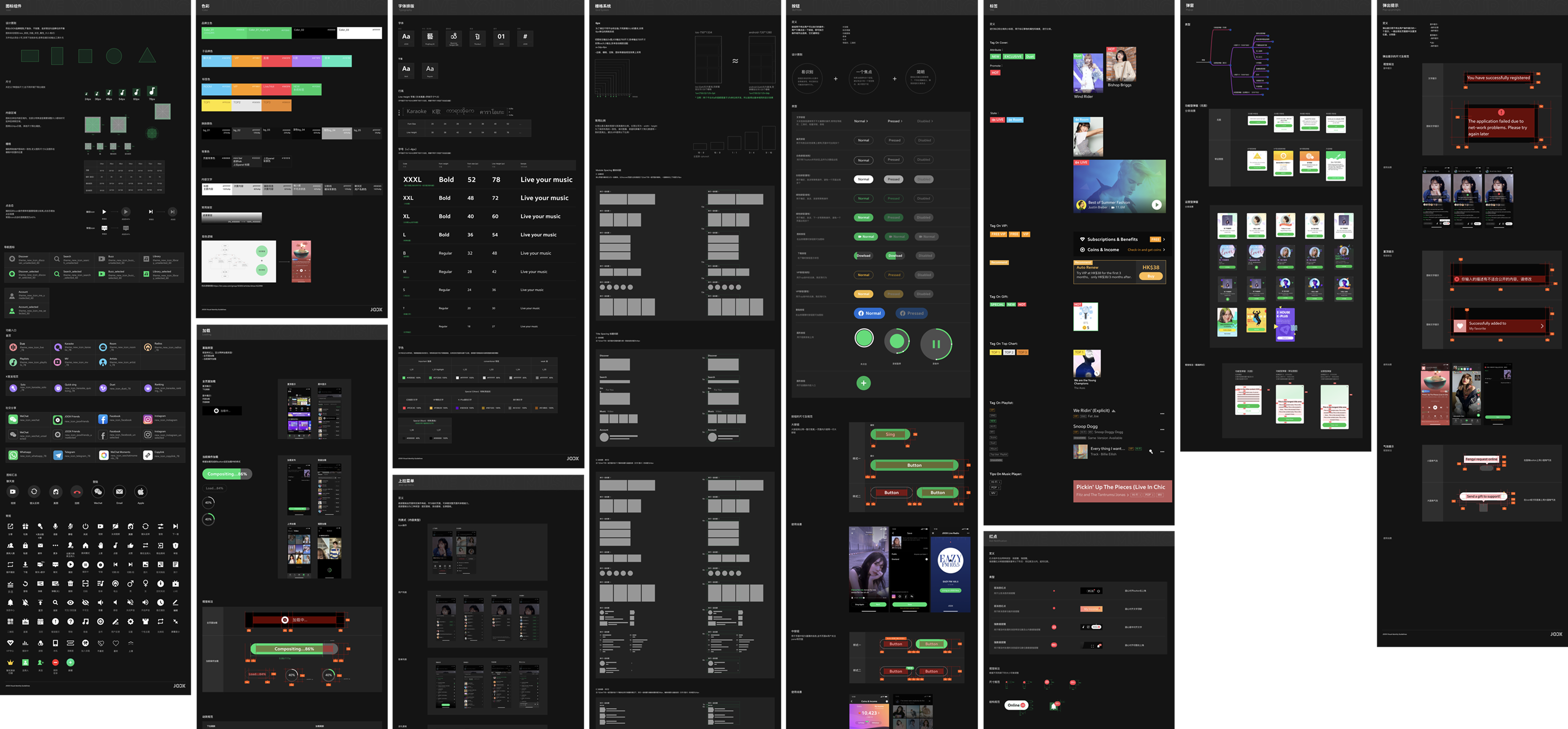
Task: Click the POP tip under Tips On Music Player
Action: click(995, 487)
